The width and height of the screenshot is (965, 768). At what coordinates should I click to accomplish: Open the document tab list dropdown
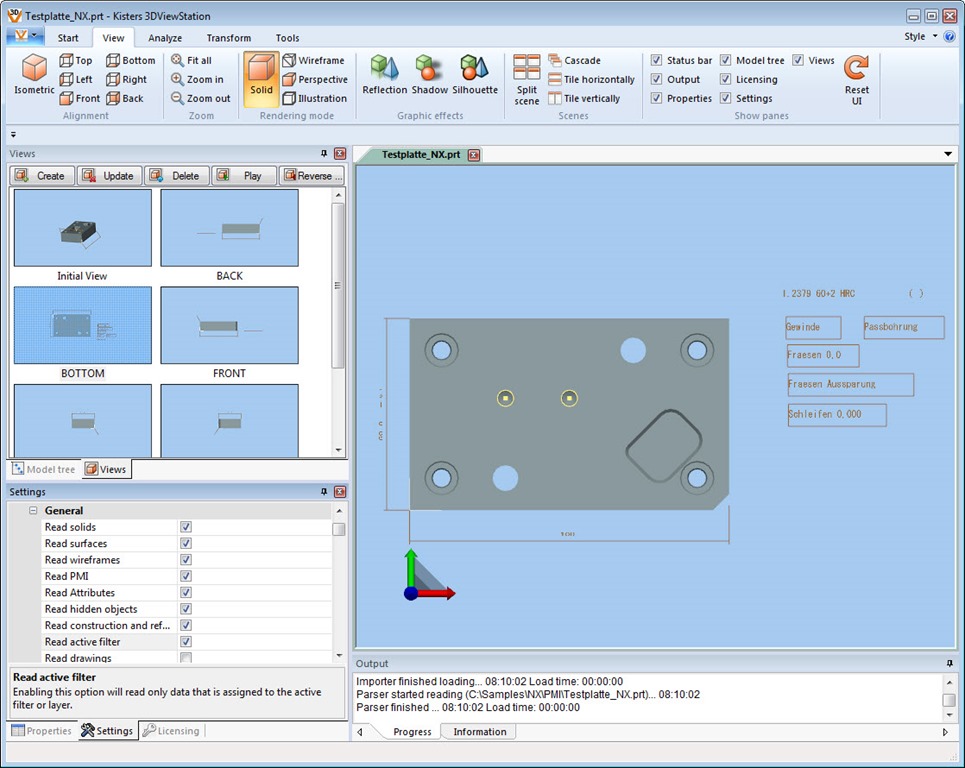(948, 154)
